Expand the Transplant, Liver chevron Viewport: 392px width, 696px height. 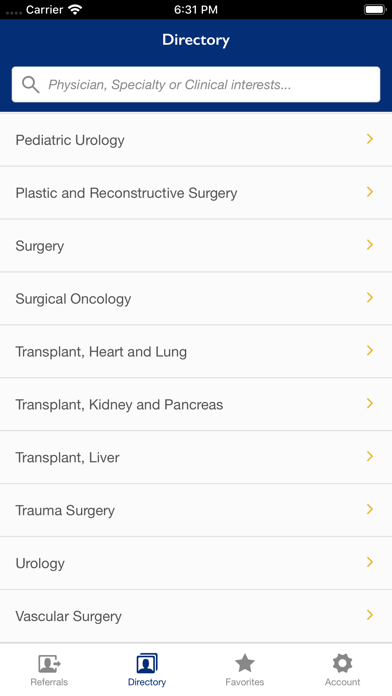[370, 457]
